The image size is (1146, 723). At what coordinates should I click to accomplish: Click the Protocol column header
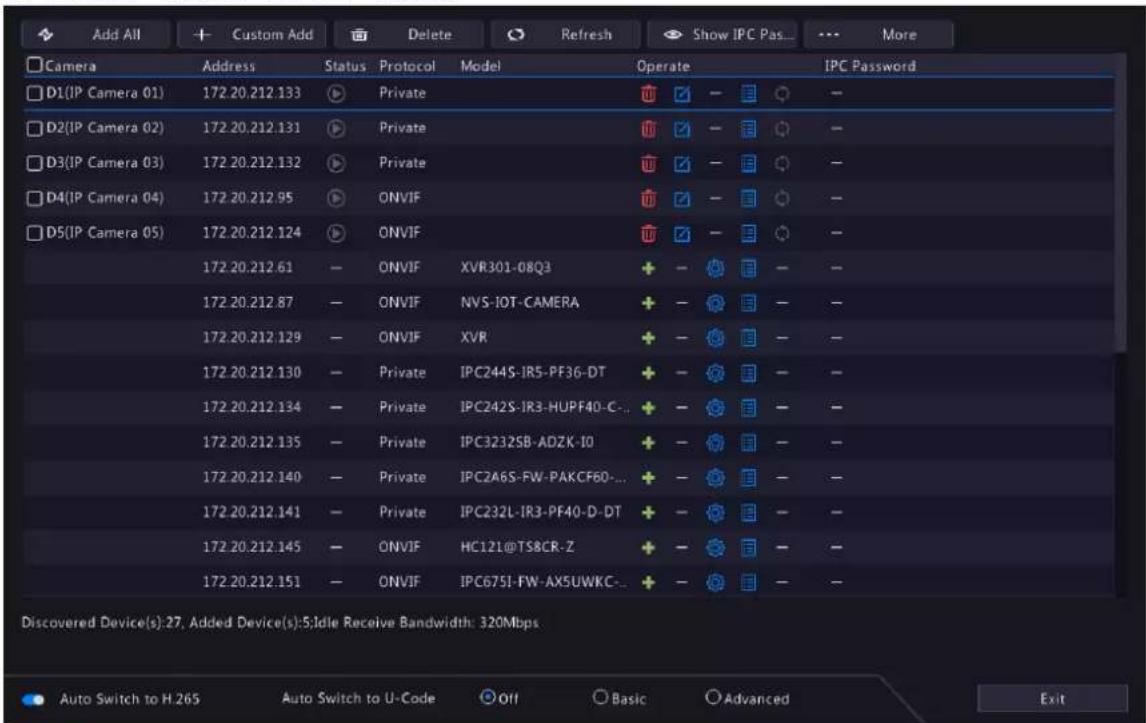[407, 66]
